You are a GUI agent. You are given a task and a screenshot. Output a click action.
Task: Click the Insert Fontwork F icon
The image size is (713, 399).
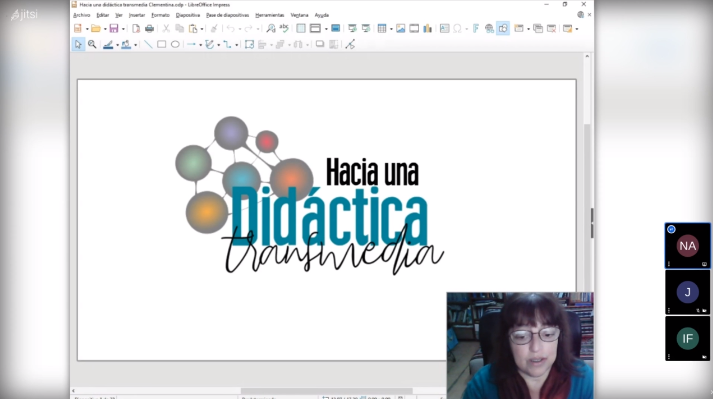click(x=476, y=29)
